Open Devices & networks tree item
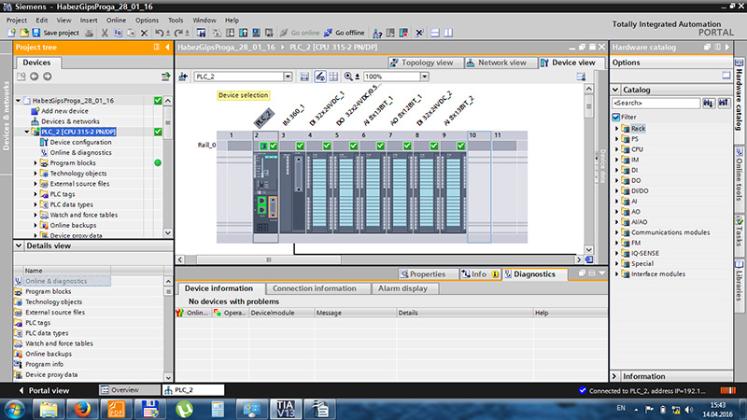Image resolution: width=747 pixels, height=420 pixels. pyautogui.click(x=70, y=121)
